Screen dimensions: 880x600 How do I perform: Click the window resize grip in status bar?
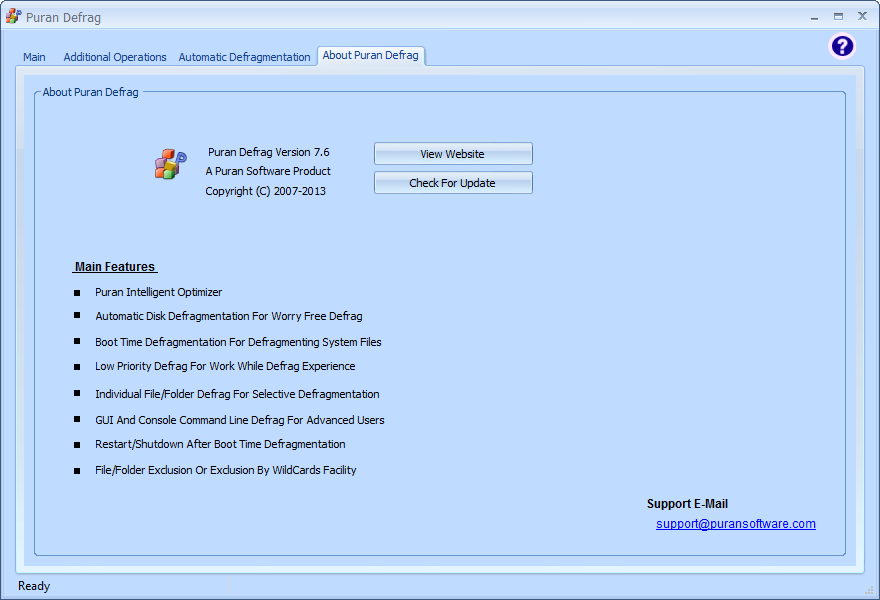click(869, 589)
